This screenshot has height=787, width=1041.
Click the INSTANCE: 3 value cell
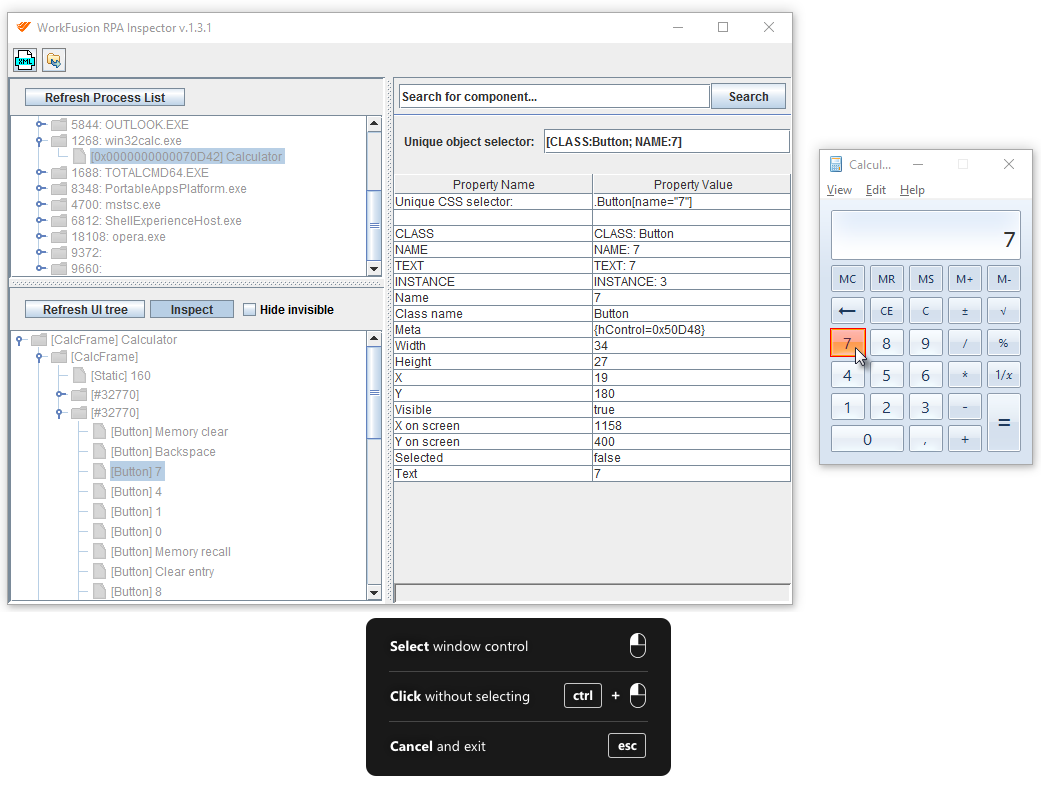click(x=691, y=282)
